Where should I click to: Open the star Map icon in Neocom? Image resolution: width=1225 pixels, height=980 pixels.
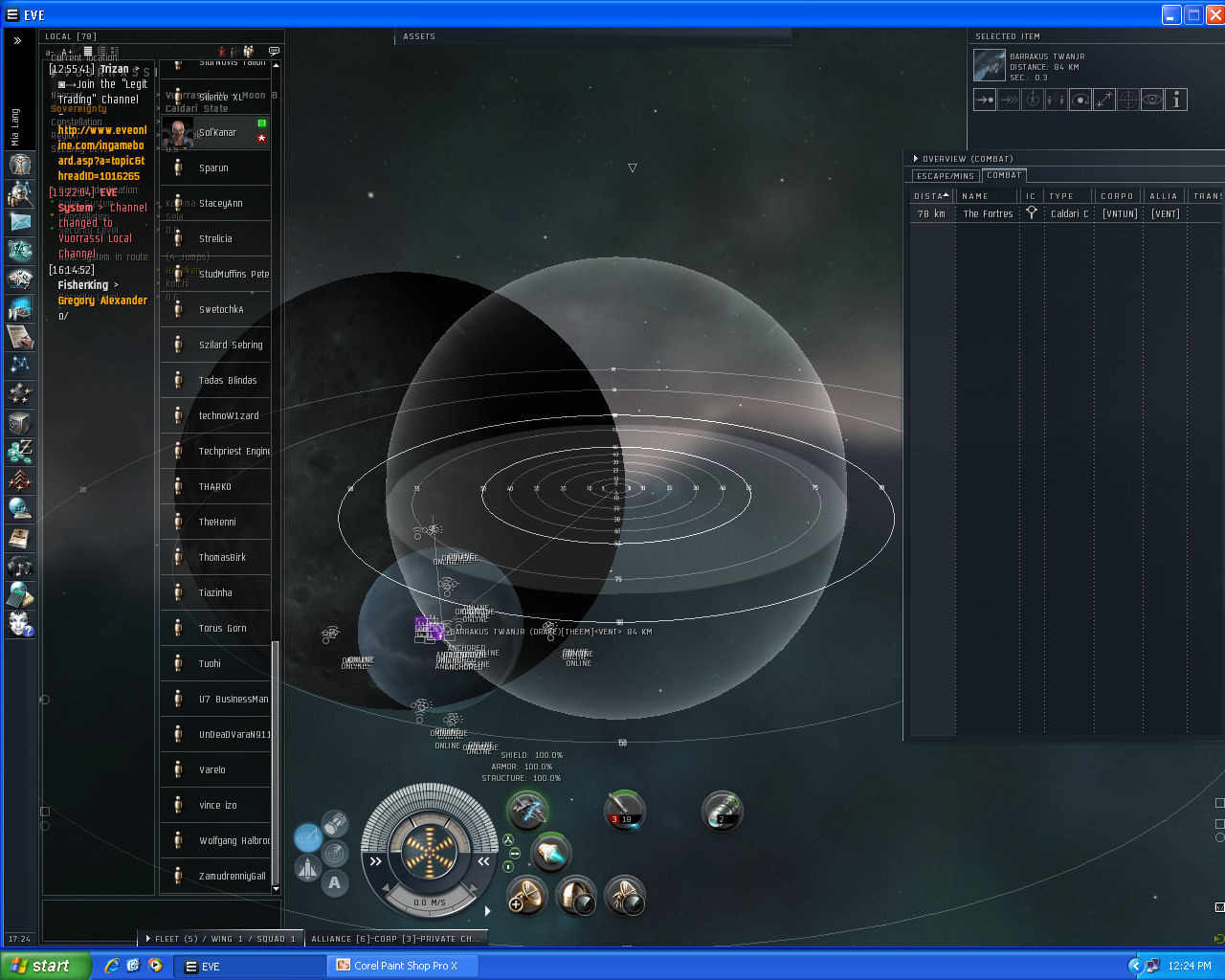click(20, 365)
